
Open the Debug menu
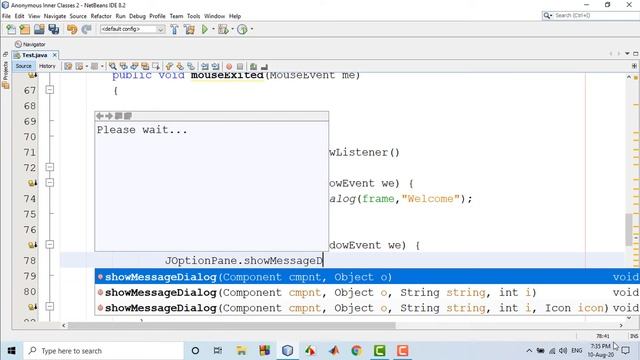click(137, 16)
